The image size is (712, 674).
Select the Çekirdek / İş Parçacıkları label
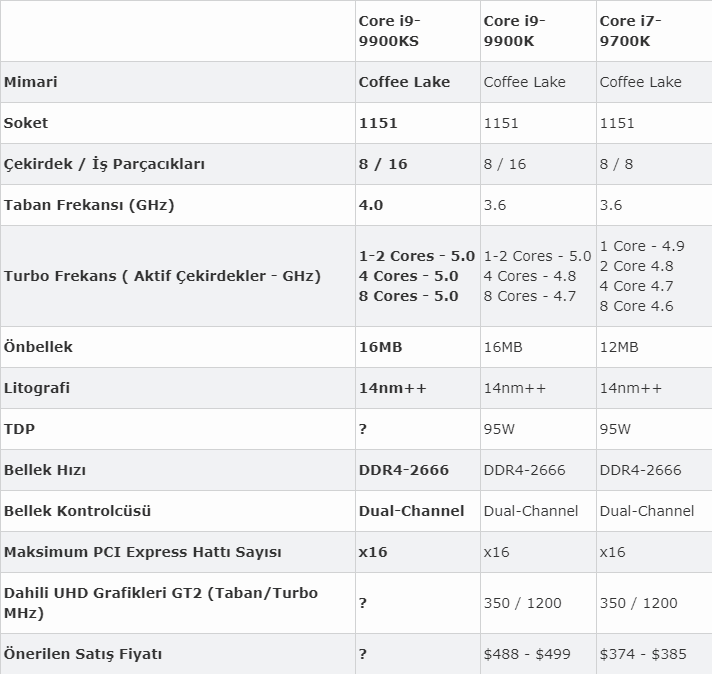click(x=104, y=164)
